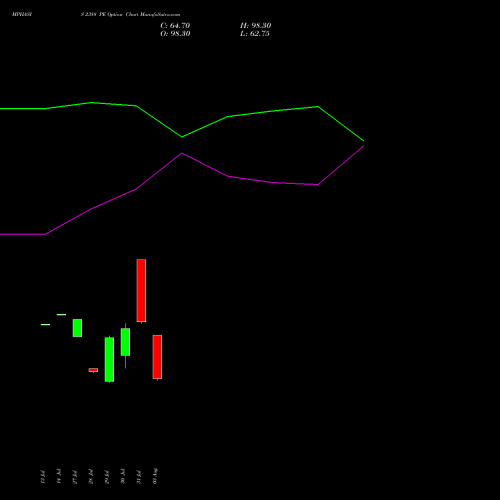Select the red candle for 03 Aug
The height and width of the screenshot is (500, 500).
(x=157, y=357)
